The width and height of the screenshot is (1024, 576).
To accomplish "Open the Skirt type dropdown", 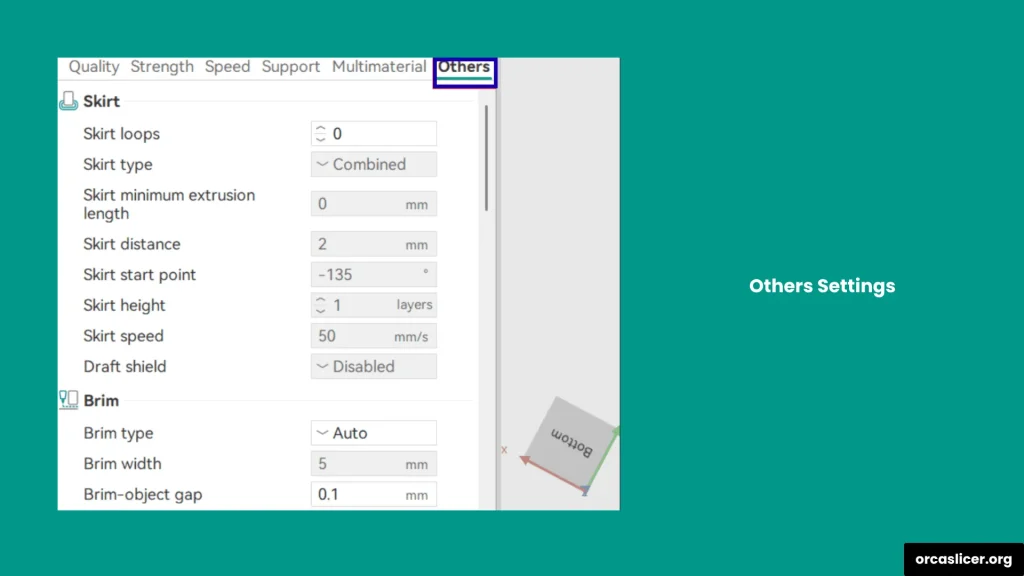I will coord(373,164).
